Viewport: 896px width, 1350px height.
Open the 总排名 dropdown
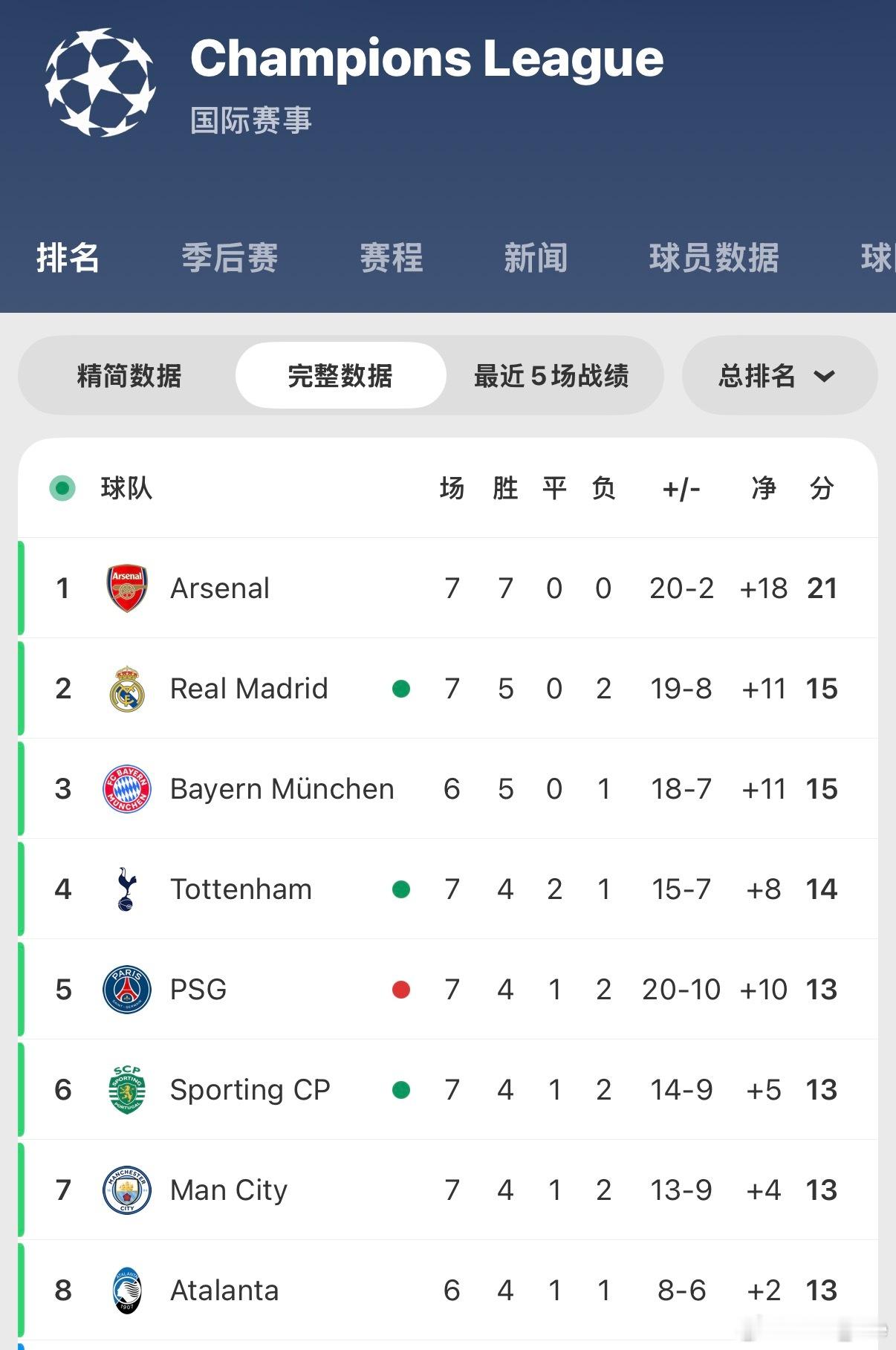(779, 376)
